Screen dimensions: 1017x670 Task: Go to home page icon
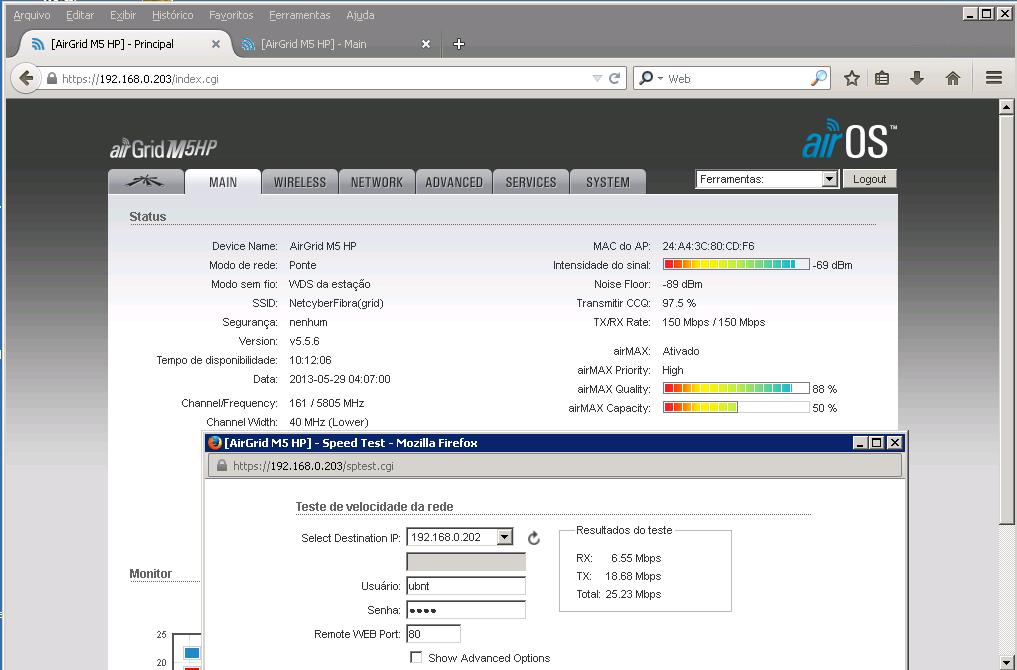pos(953,78)
